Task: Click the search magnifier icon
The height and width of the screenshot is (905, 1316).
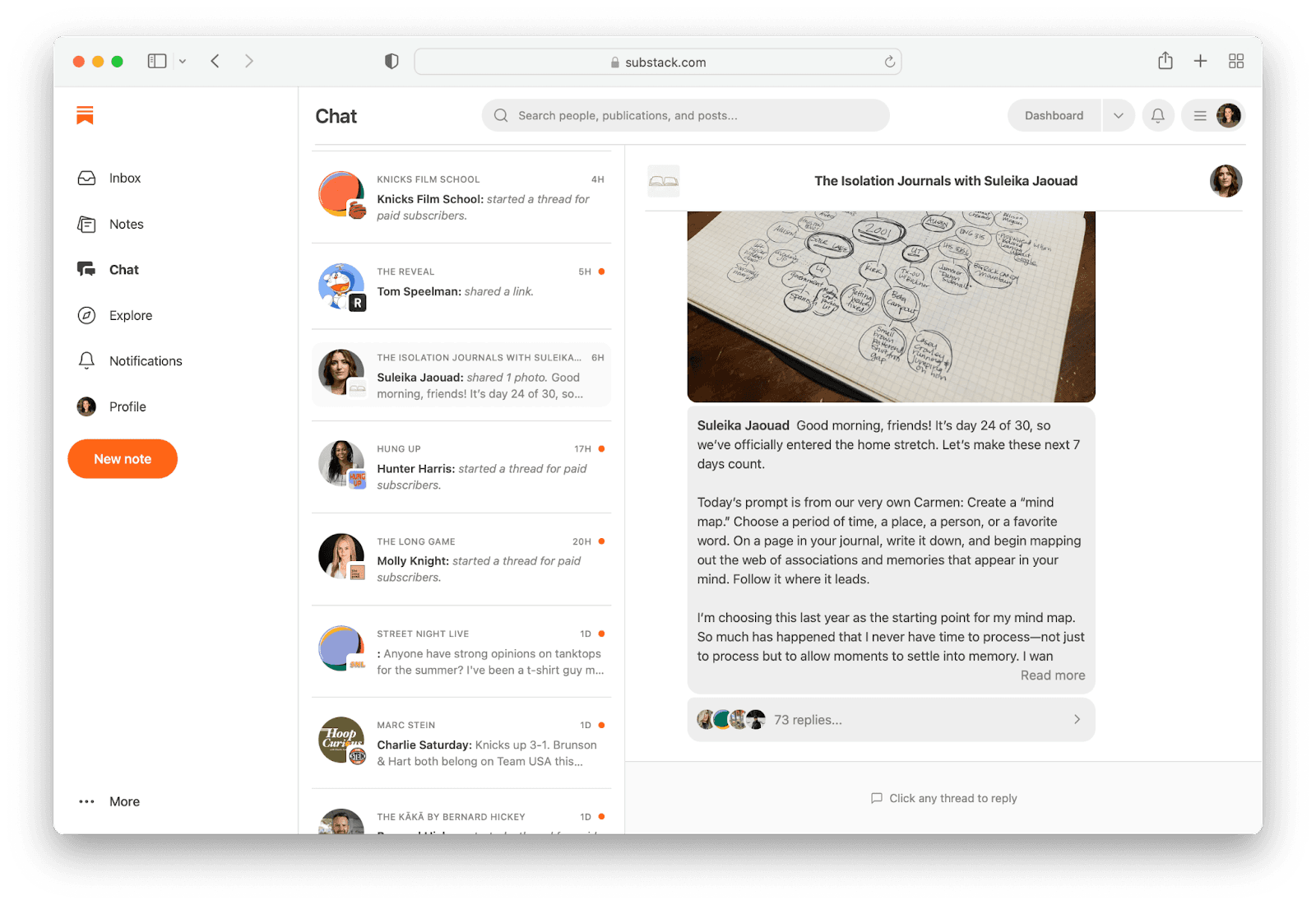Action: [501, 115]
